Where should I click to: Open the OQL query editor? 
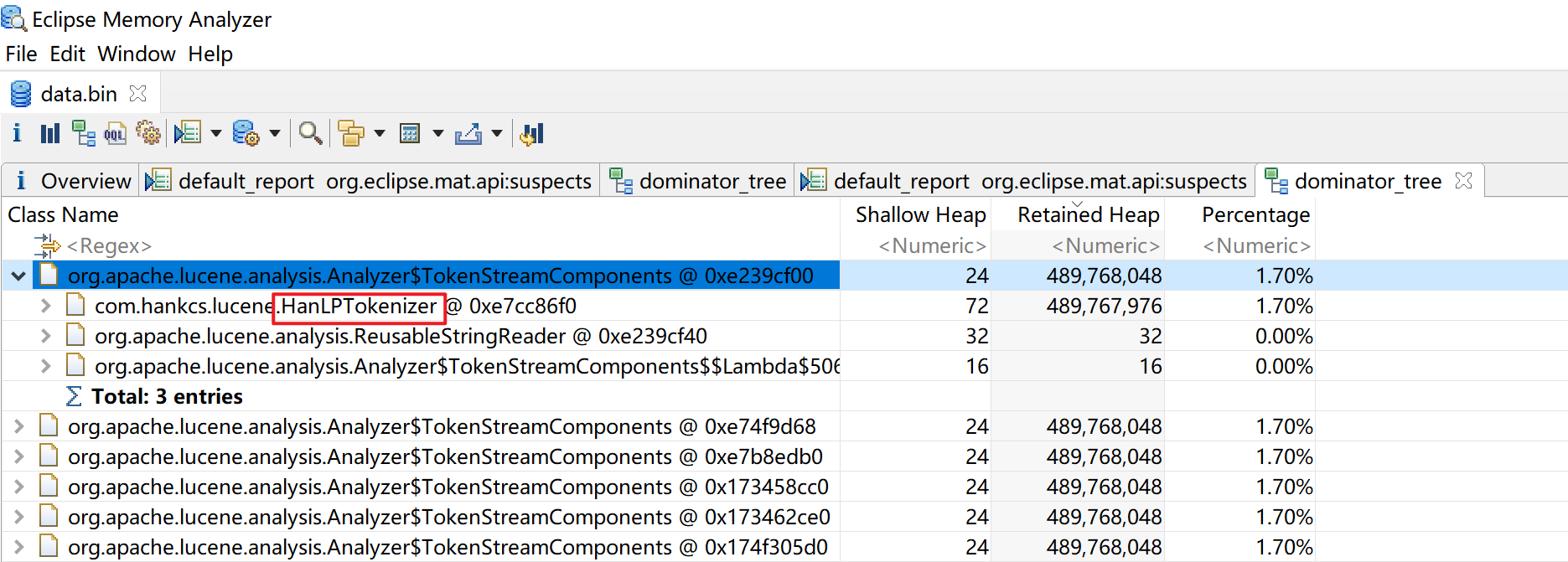116,133
